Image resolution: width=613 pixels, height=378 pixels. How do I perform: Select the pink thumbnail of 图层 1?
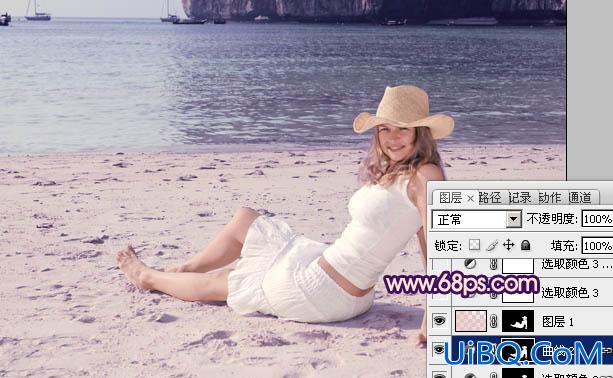click(471, 321)
